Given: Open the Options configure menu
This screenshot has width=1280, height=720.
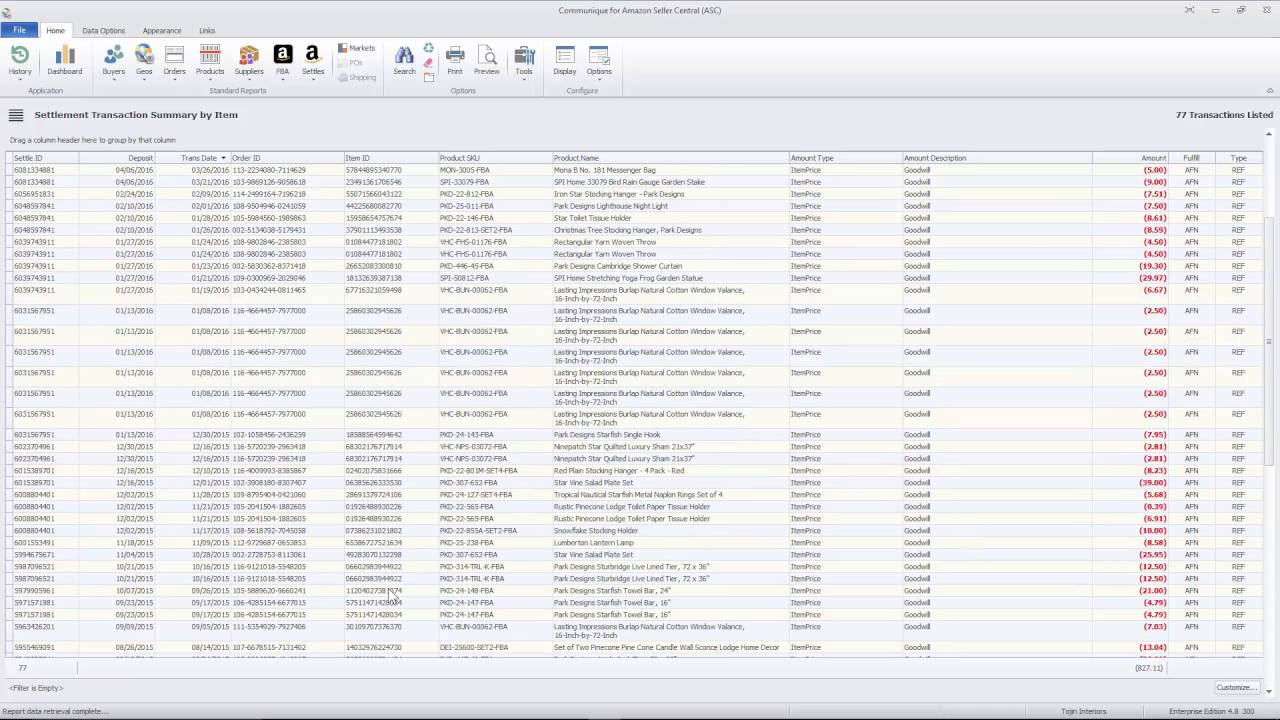Looking at the screenshot, I should point(599,60).
